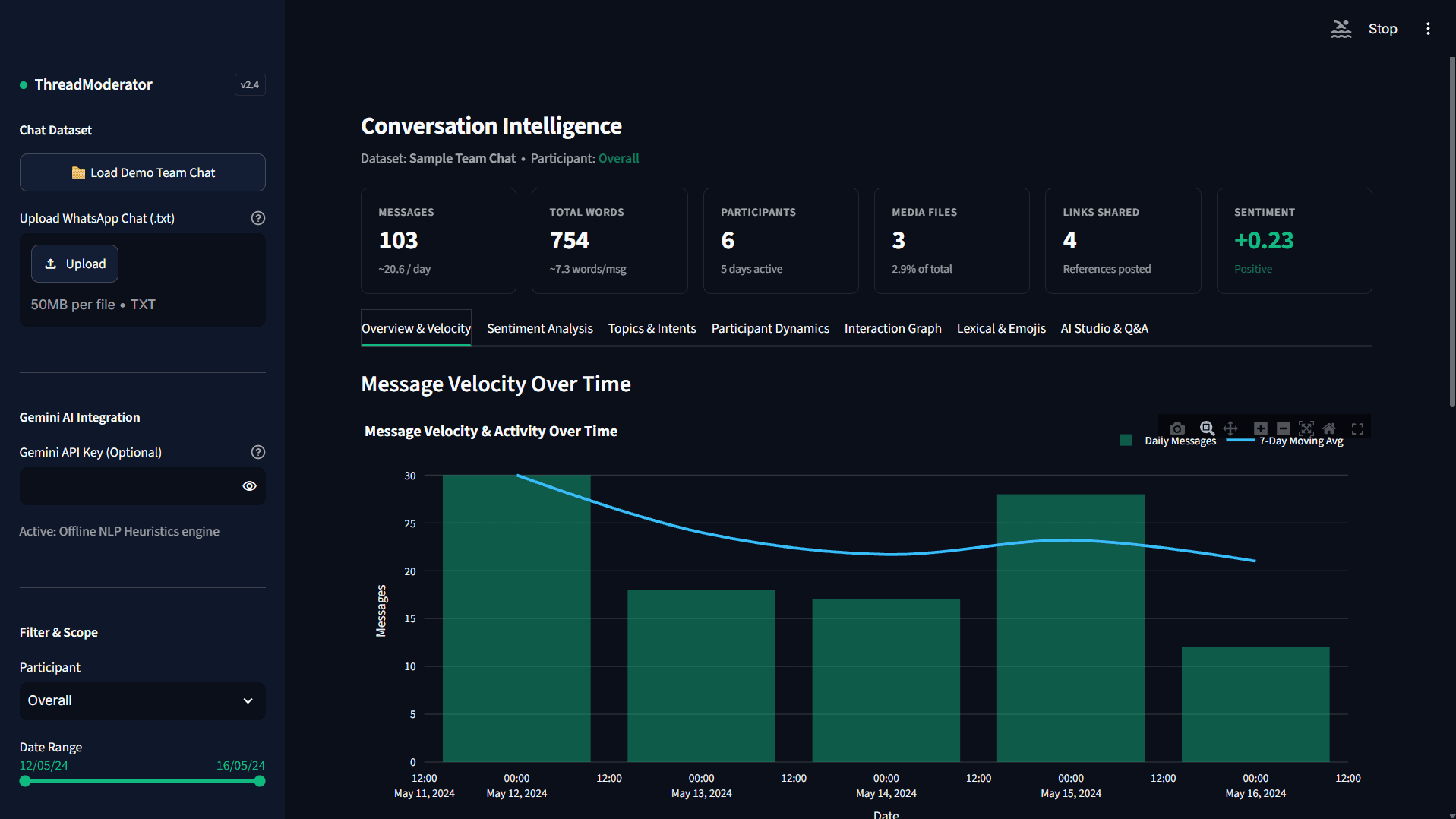Expand the Participant Overall dropdown
The width and height of the screenshot is (1456, 819).
pyautogui.click(x=143, y=700)
